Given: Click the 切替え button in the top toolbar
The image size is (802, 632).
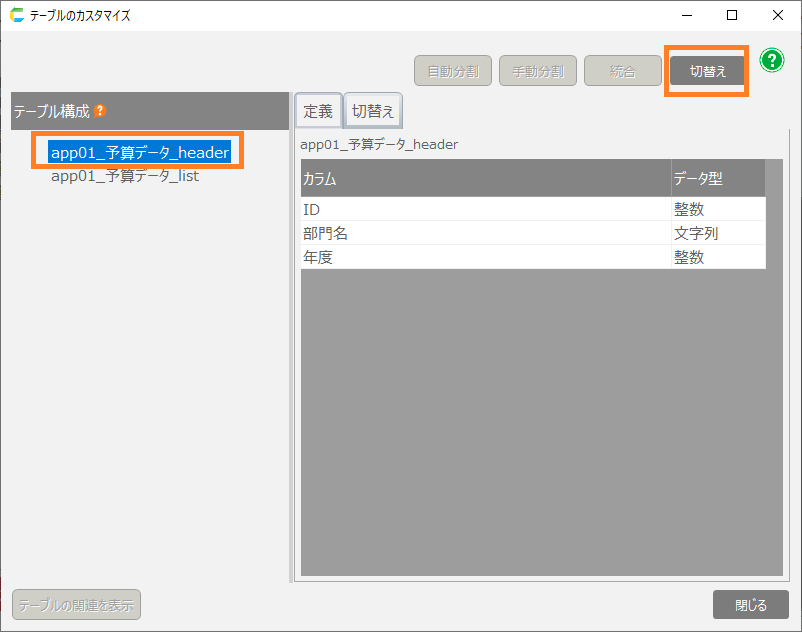Looking at the screenshot, I should tap(707, 71).
